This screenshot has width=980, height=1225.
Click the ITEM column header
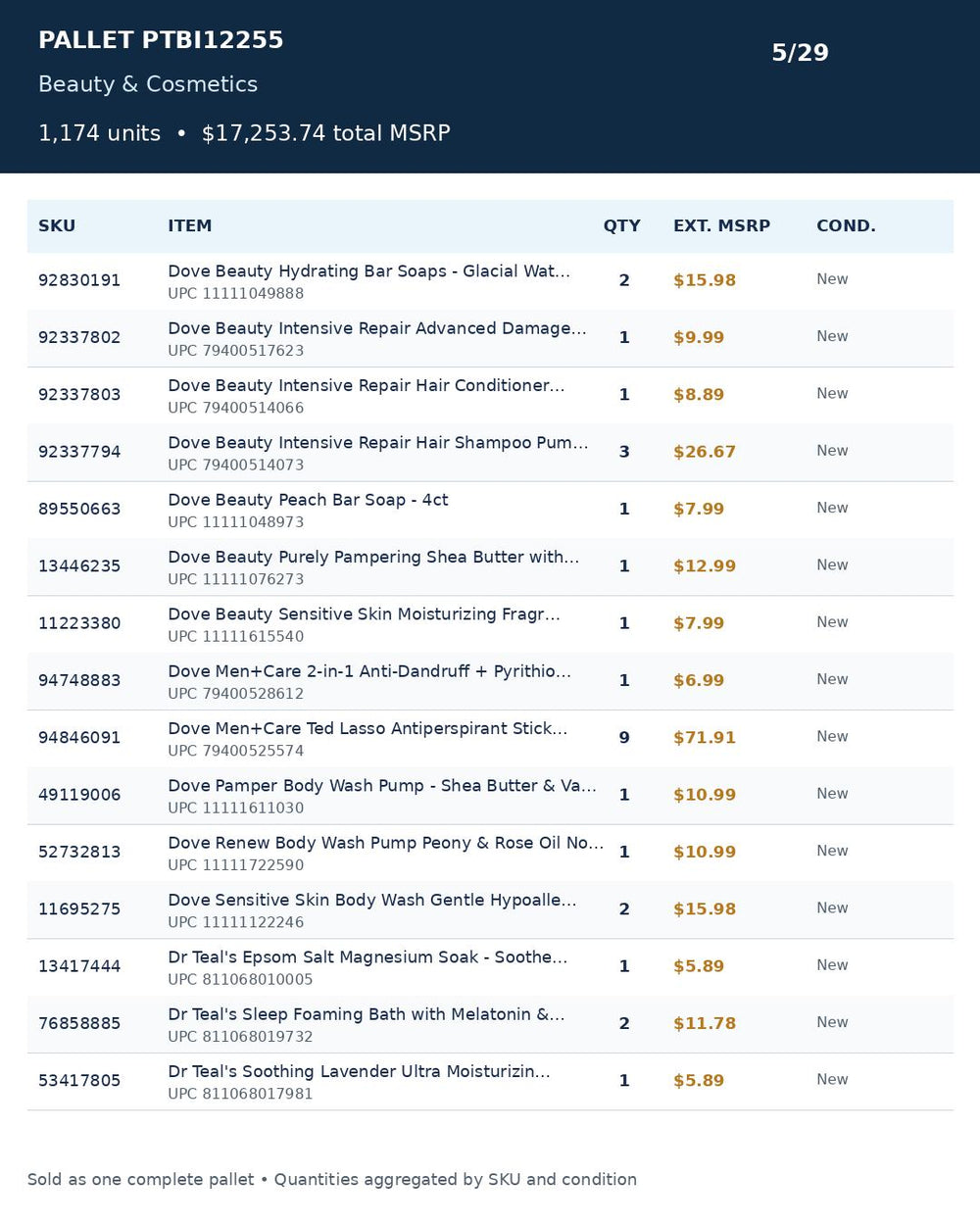point(189,225)
